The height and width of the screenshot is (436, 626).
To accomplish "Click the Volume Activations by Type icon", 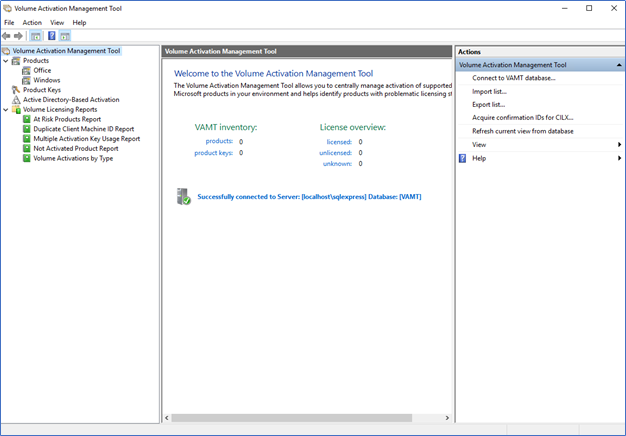I will click(26, 158).
